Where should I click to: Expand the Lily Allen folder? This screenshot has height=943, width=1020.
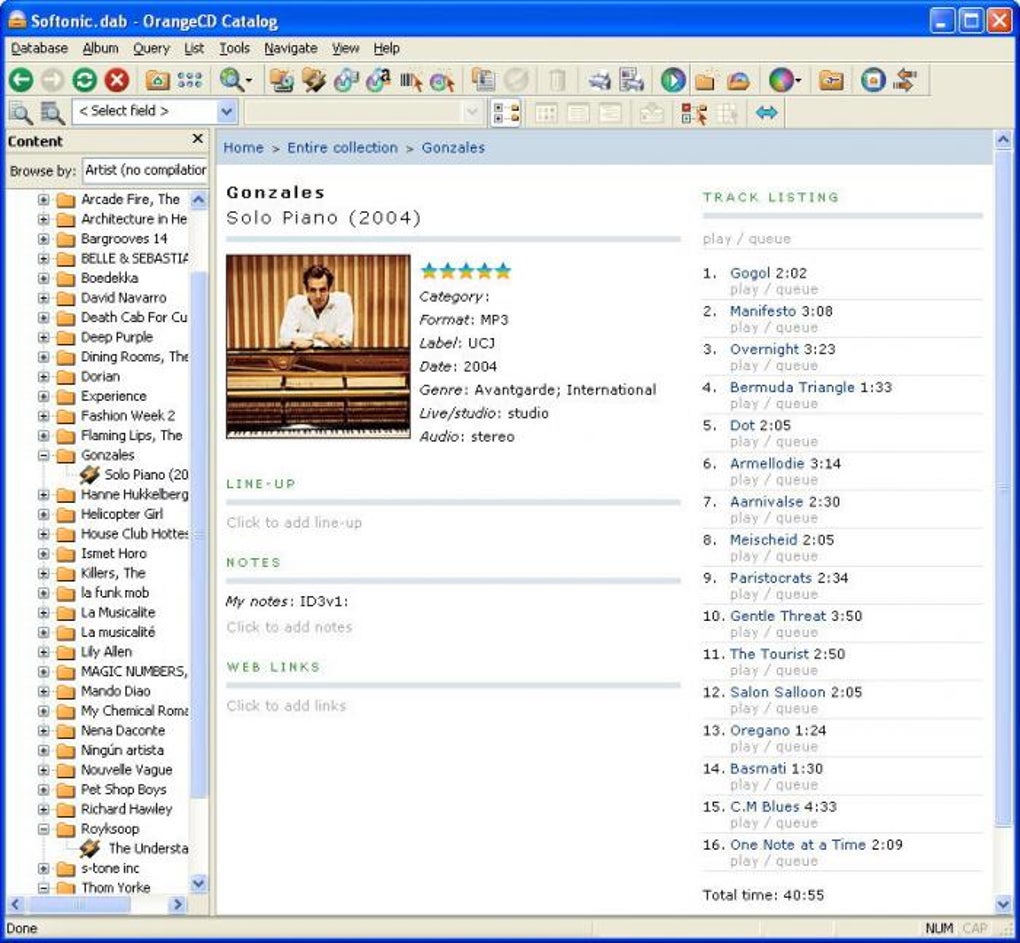tap(44, 652)
